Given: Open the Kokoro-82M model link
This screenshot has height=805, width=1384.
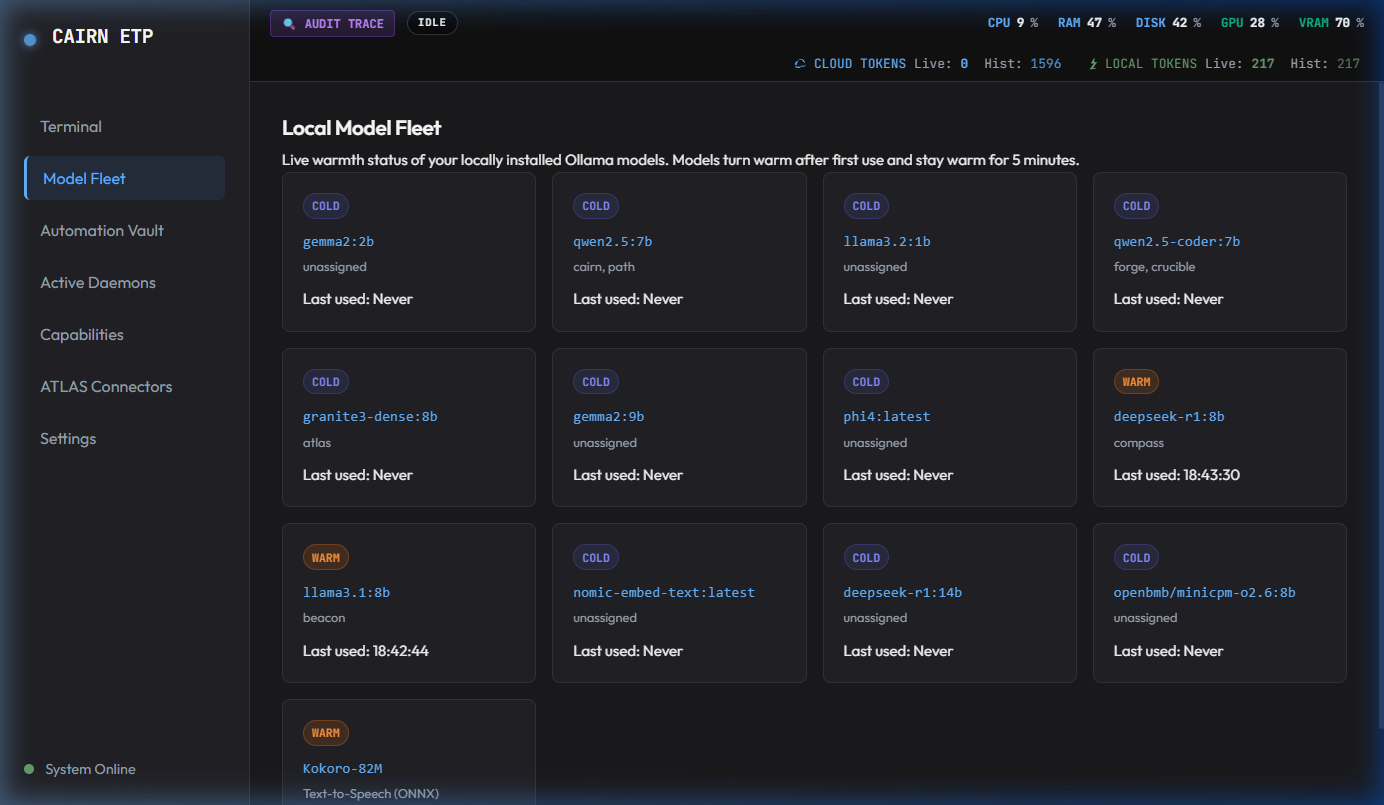Looking at the screenshot, I should [343, 768].
